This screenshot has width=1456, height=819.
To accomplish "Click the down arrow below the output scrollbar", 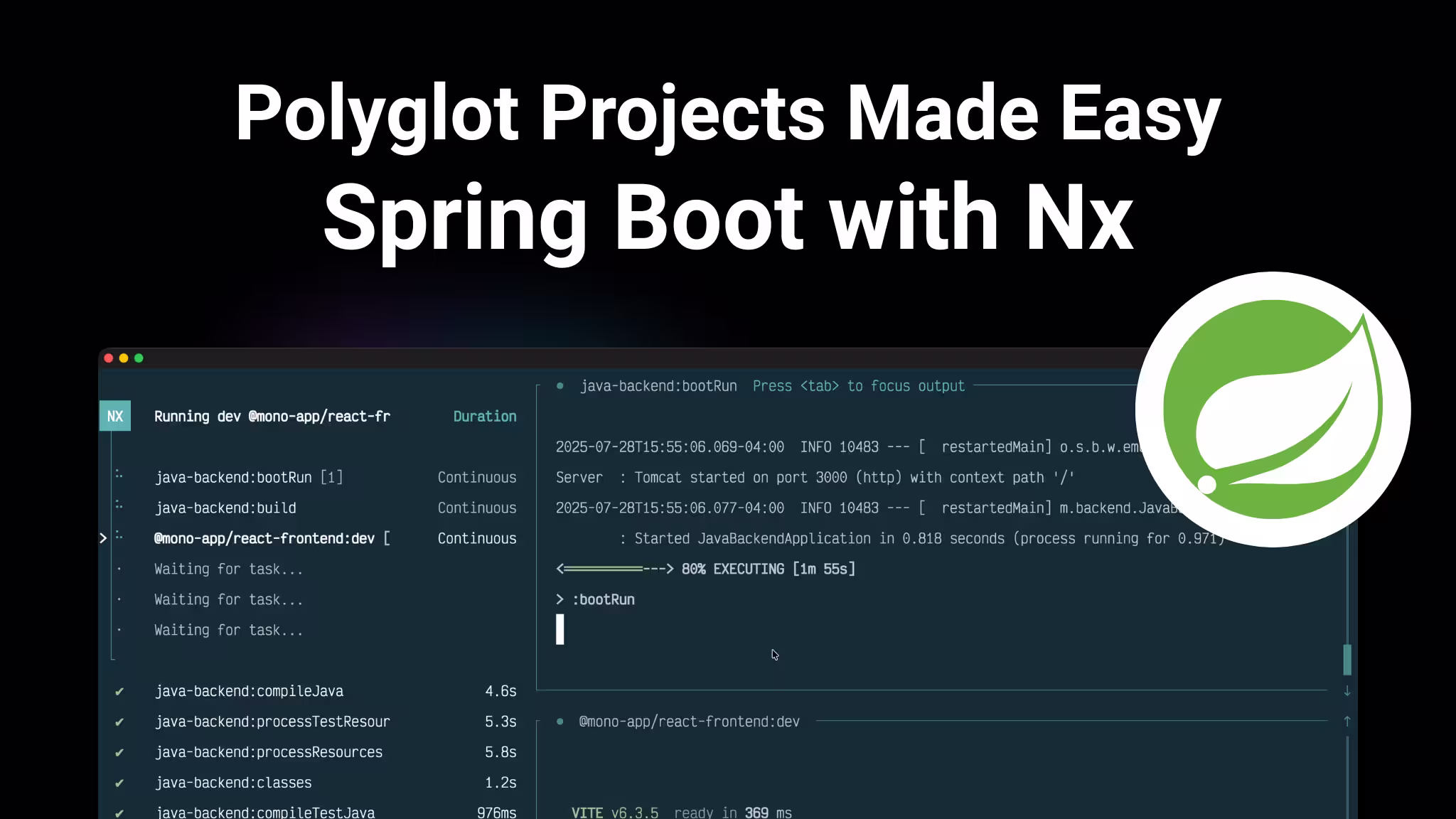I will point(1347,690).
